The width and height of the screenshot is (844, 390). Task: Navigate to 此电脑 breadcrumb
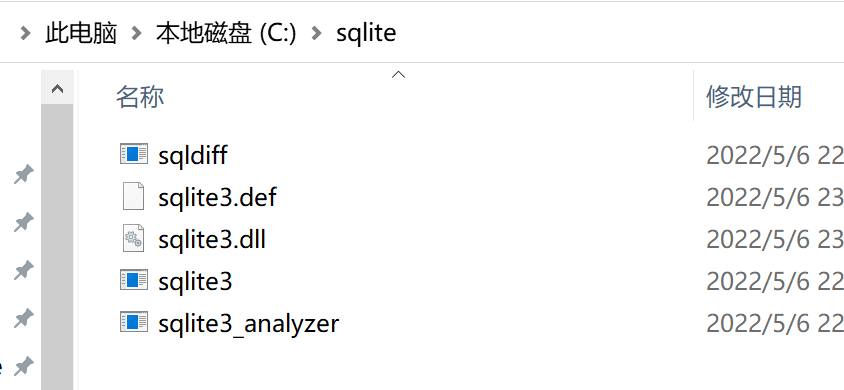coord(81,33)
